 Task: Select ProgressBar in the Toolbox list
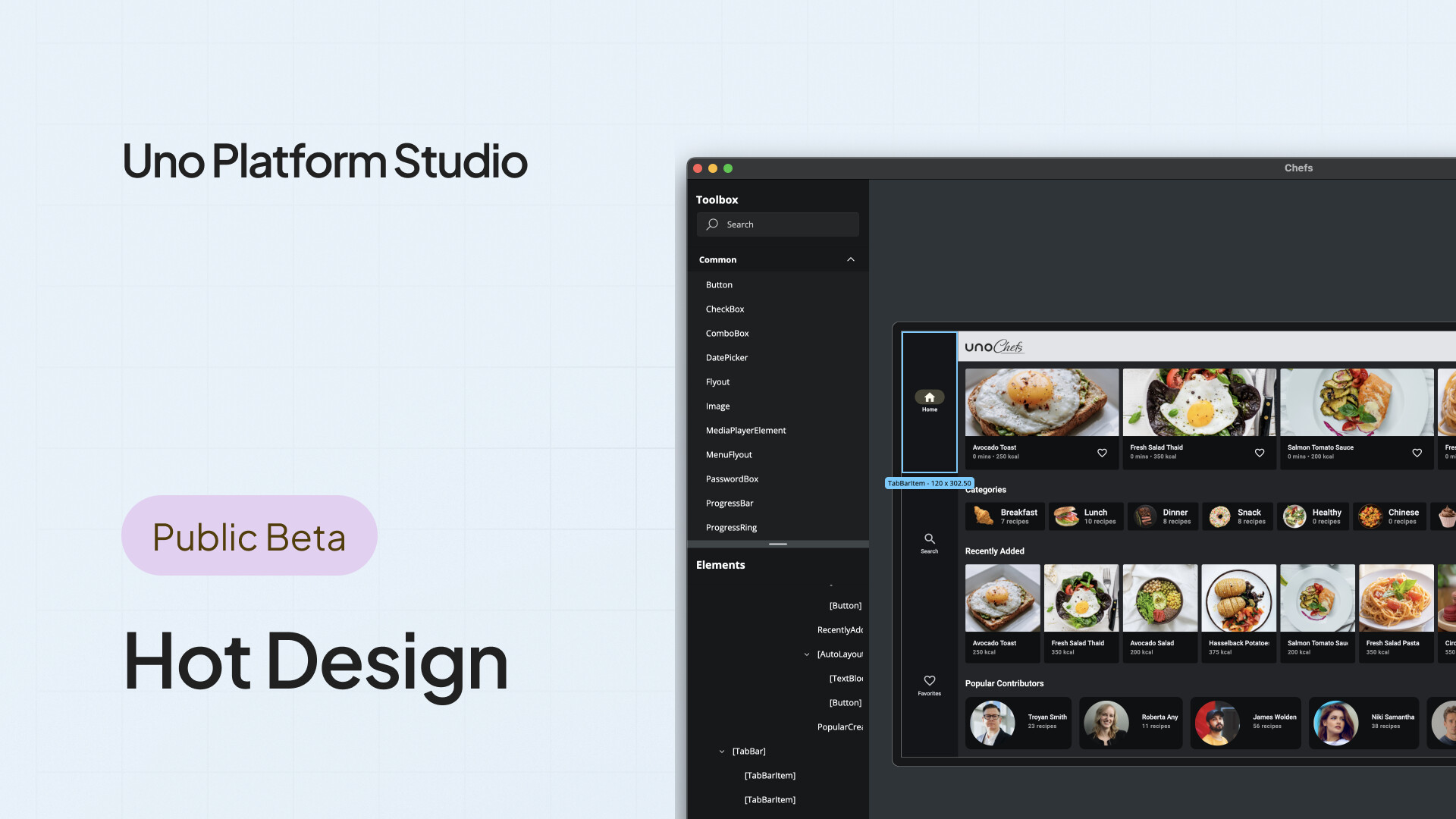pos(729,503)
